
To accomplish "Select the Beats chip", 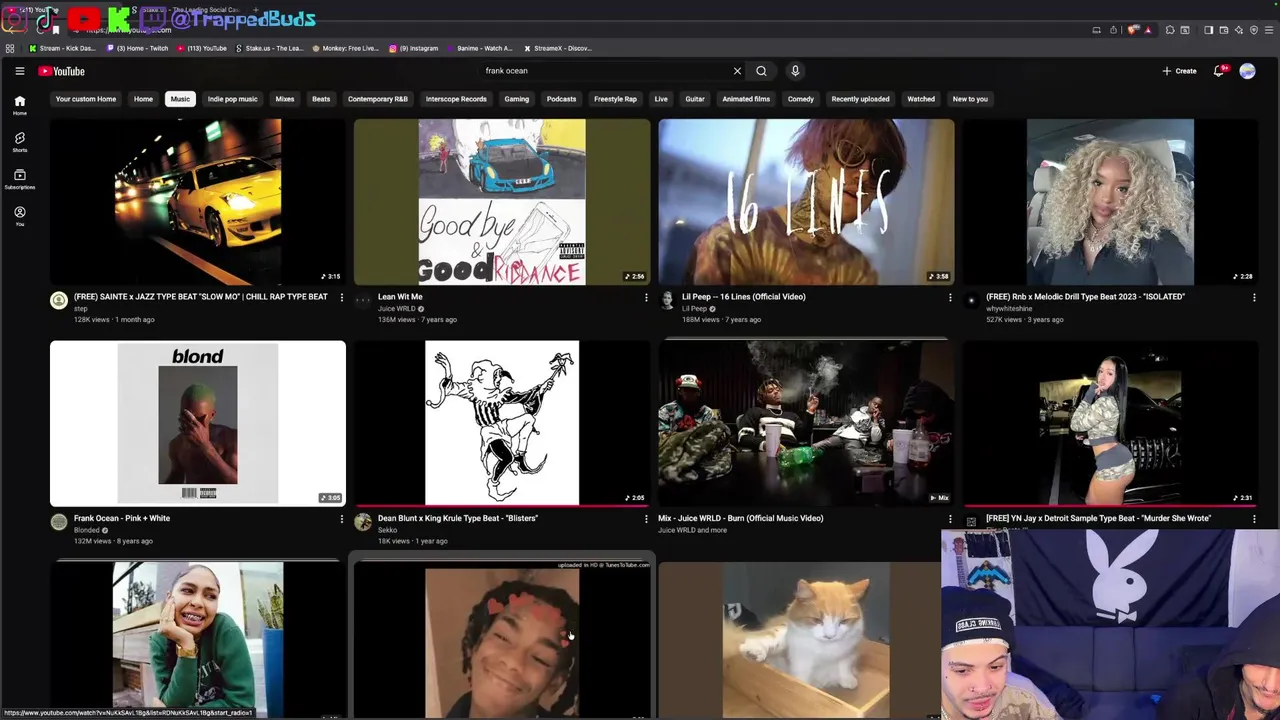I will tap(321, 99).
